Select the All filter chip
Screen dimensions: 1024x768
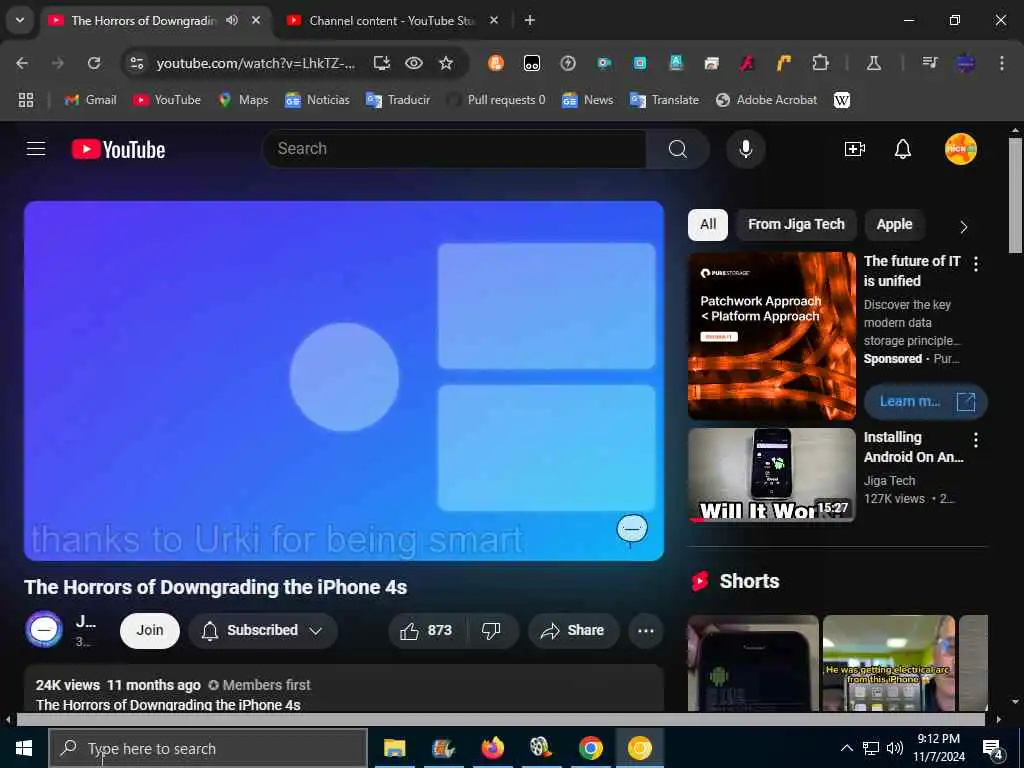pos(708,225)
